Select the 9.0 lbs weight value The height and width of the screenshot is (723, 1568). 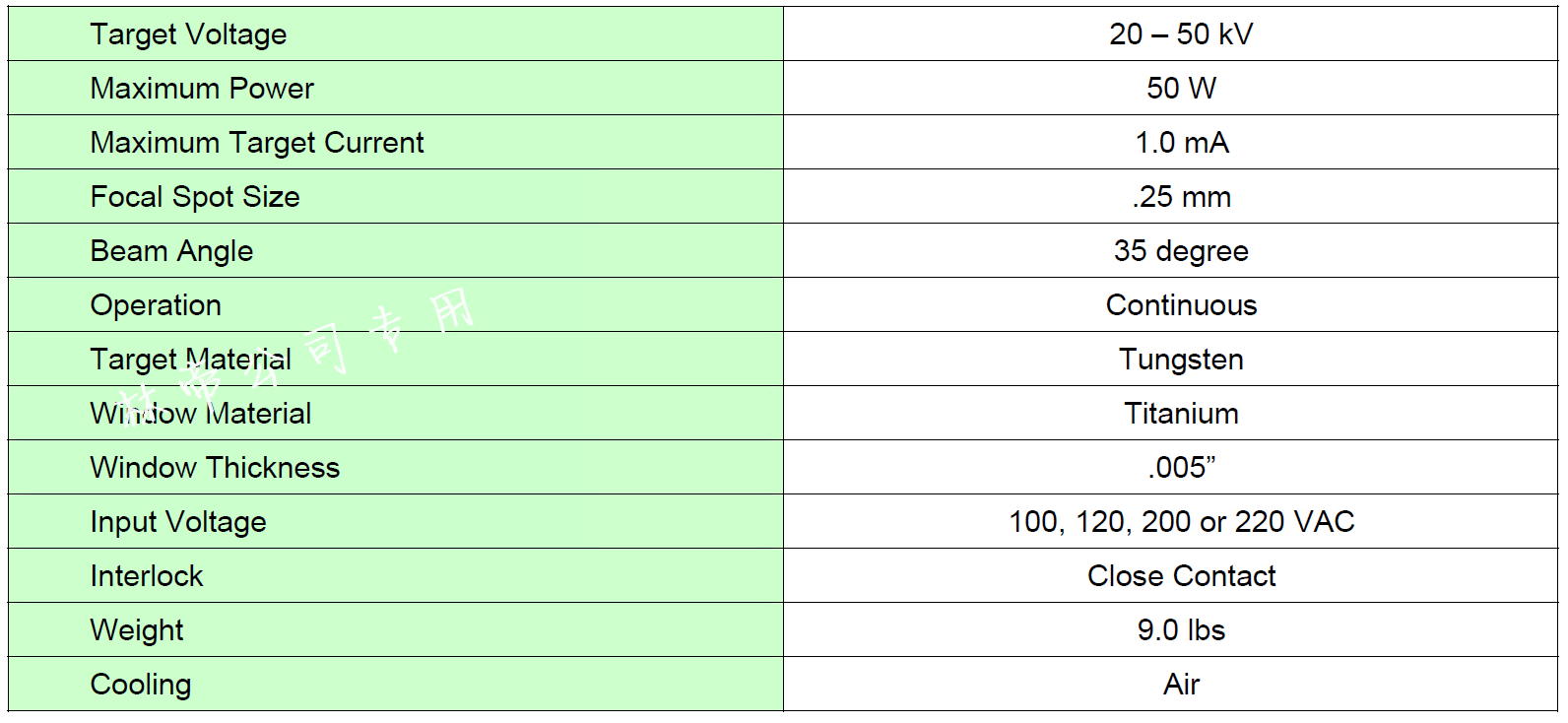click(1181, 630)
